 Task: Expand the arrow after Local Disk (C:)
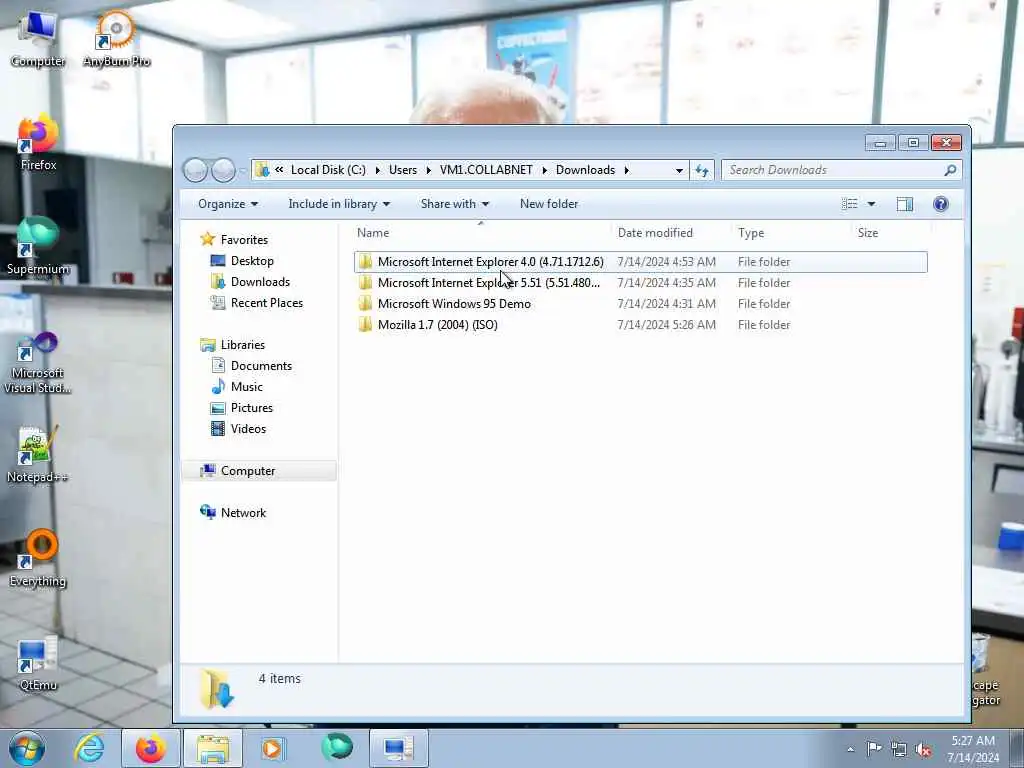click(377, 170)
